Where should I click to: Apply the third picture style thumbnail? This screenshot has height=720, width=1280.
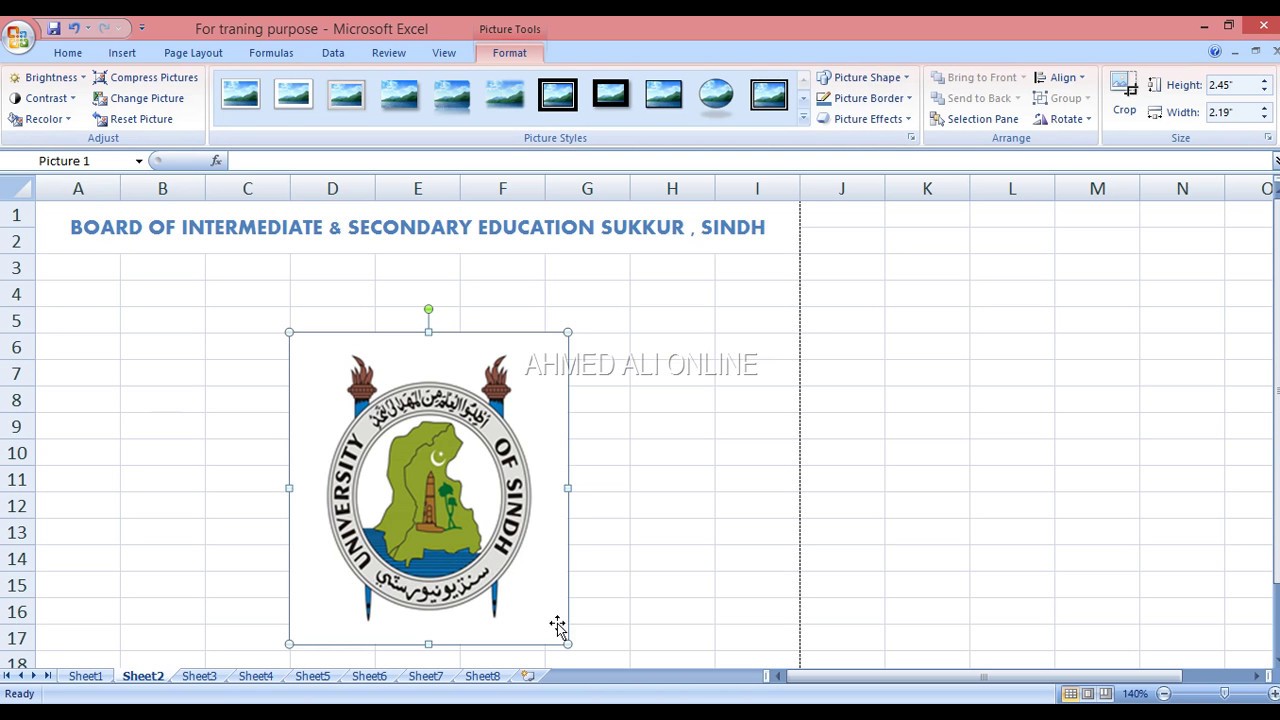pyautogui.click(x=346, y=95)
